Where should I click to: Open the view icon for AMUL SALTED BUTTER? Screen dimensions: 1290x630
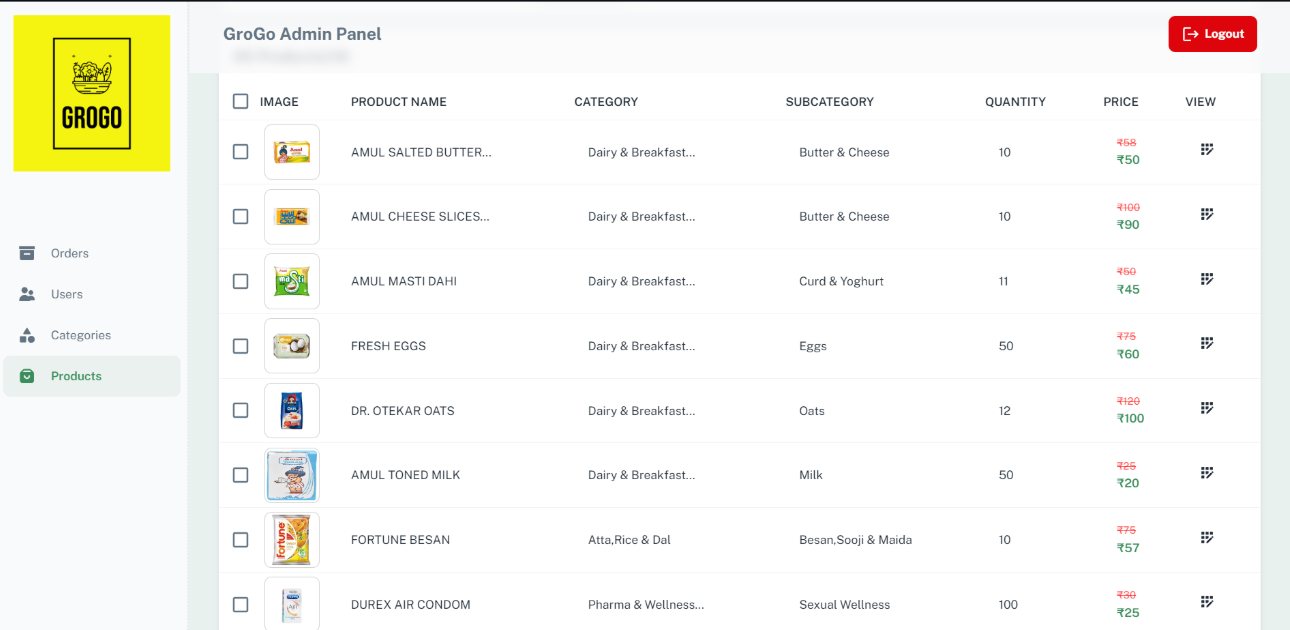(1207, 148)
